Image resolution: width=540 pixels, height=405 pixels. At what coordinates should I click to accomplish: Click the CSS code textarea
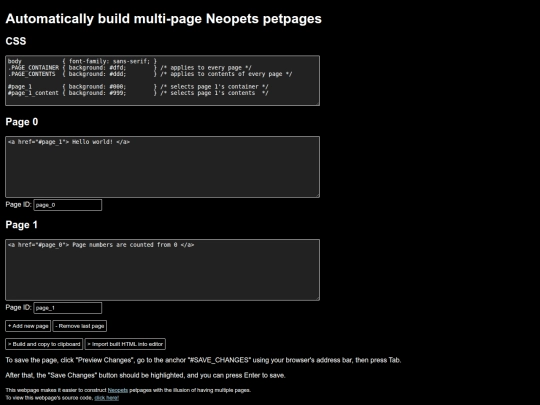(x=163, y=81)
